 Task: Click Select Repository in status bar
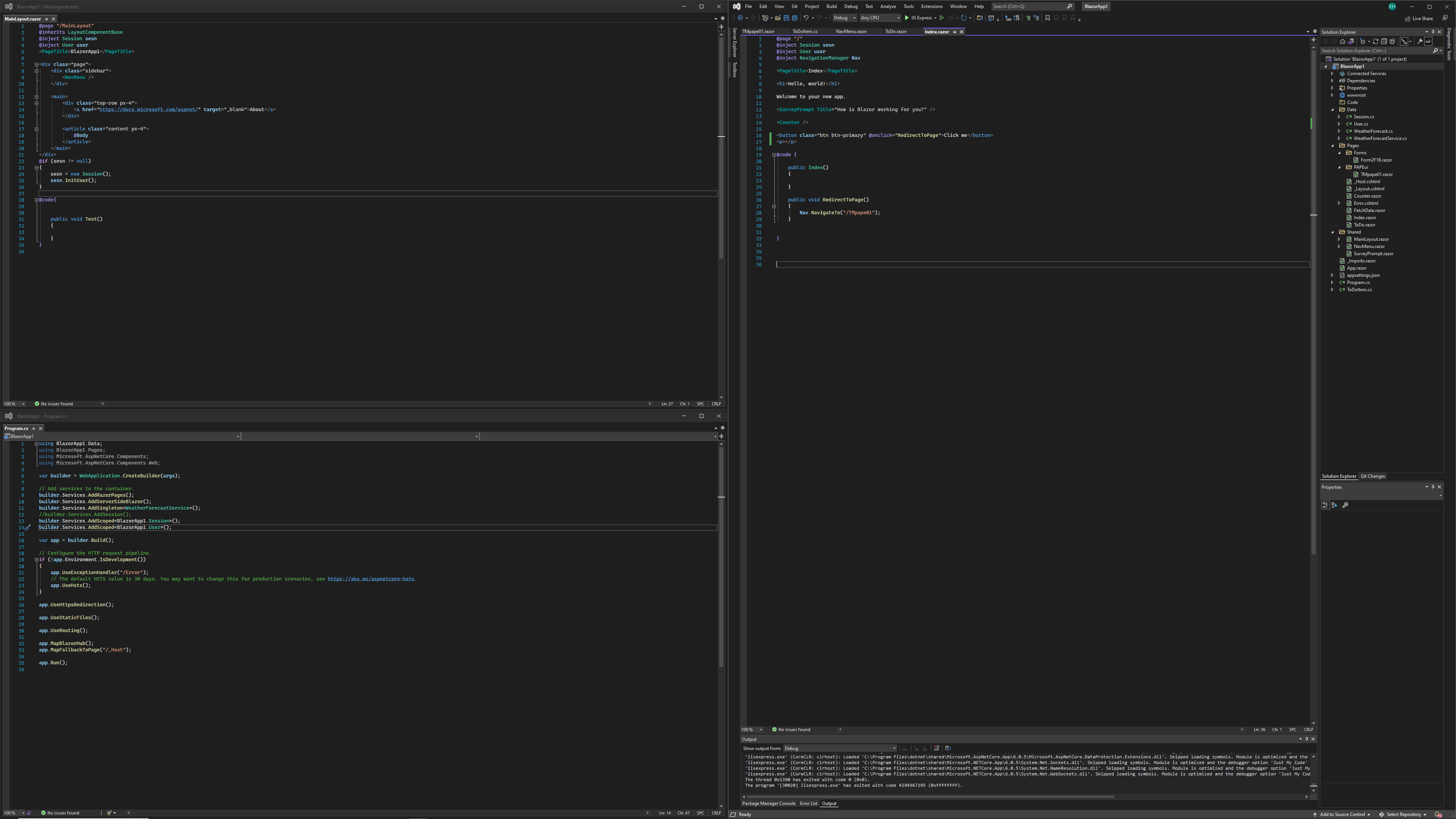pos(1403,814)
